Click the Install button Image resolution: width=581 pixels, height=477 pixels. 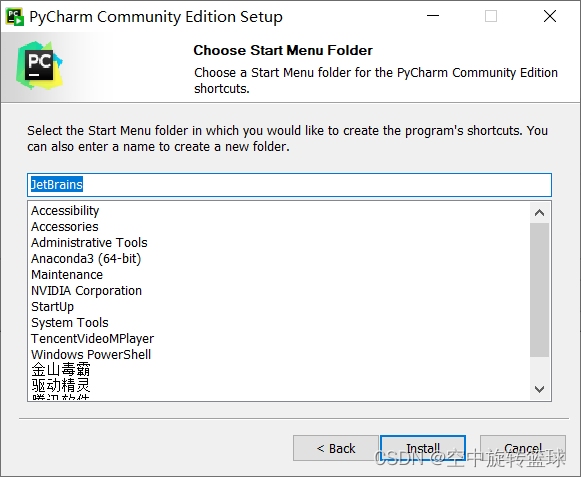[423, 448]
